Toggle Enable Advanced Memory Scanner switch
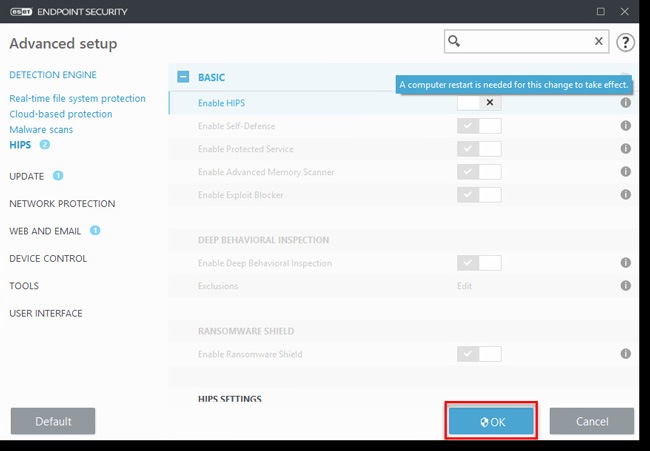The width and height of the screenshot is (650, 451). click(479, 172)
